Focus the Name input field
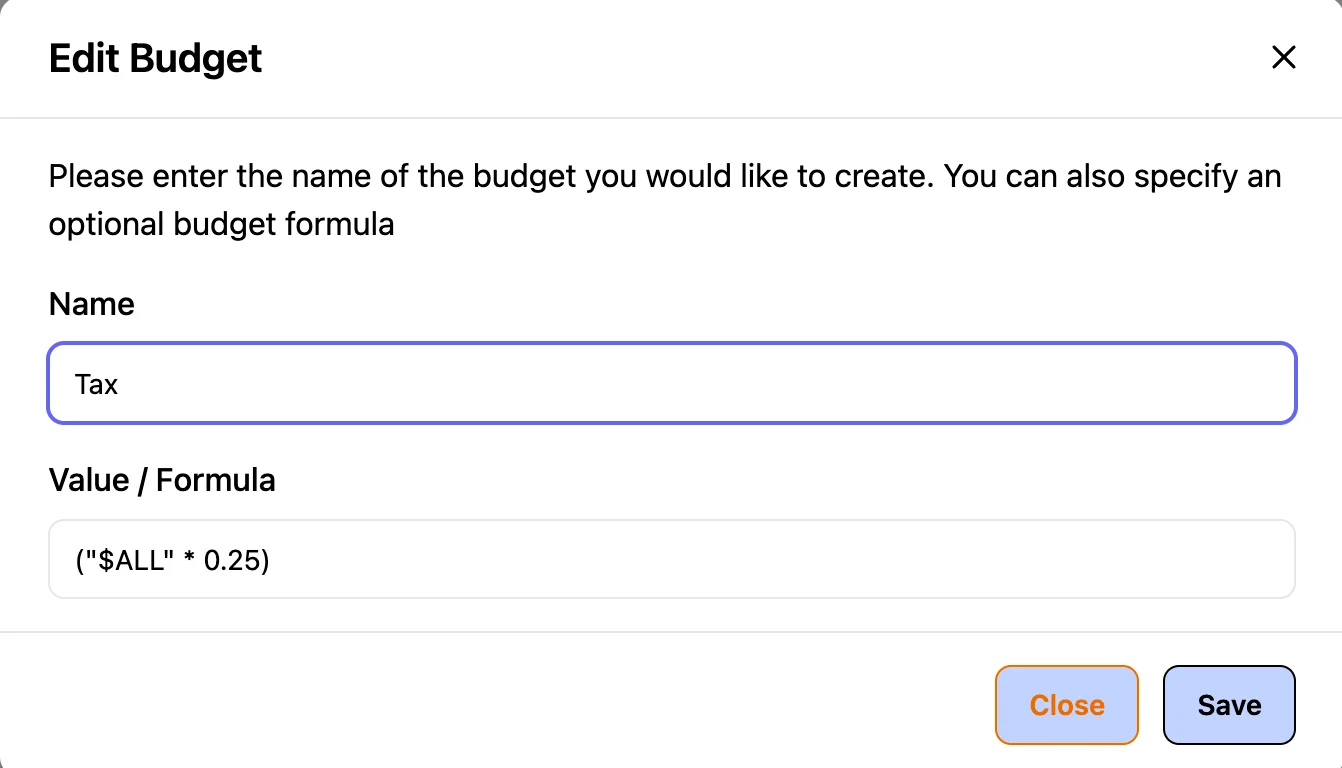 click(x=671, y=384)
